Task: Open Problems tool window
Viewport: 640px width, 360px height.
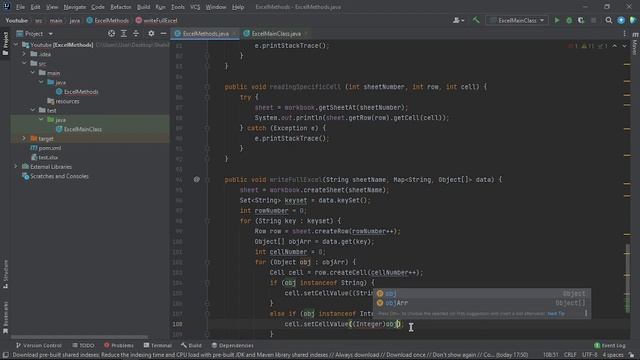Action: coord(118,345)
